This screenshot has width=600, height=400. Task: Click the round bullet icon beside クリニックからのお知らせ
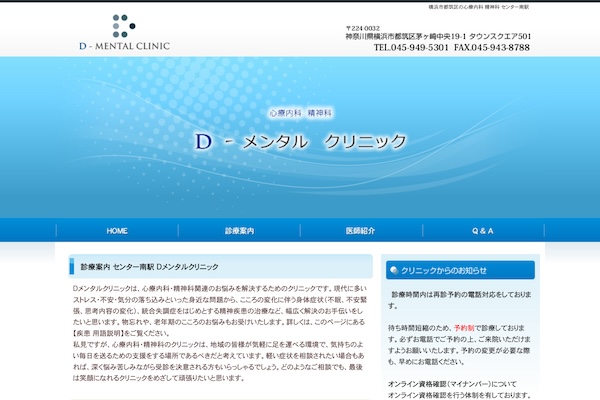pos(394,270)
